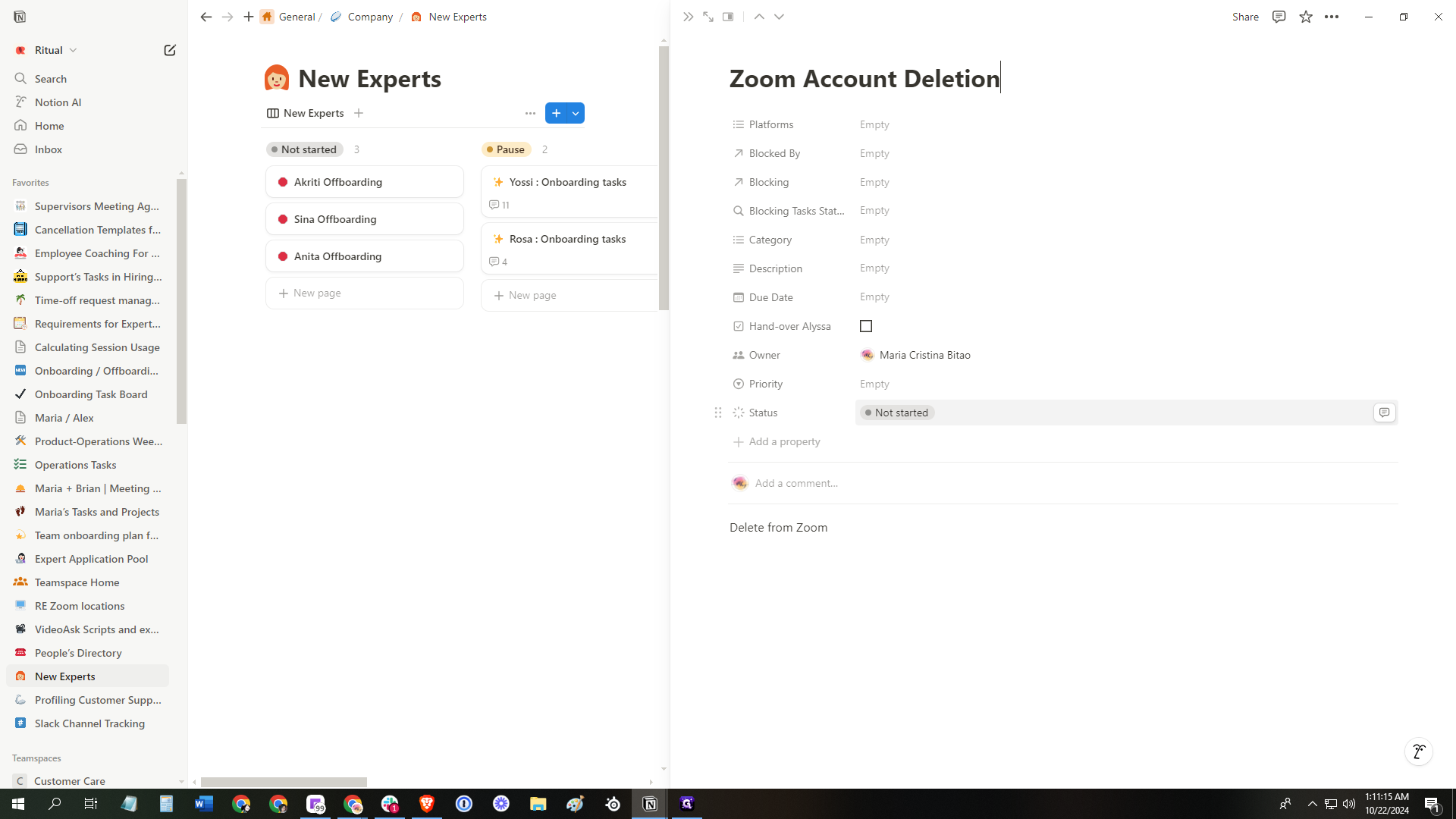Image resolution: width=1456 pixels, height=819 pixels.
Task: Open the board view options three dots
Action: pos(530,113)
